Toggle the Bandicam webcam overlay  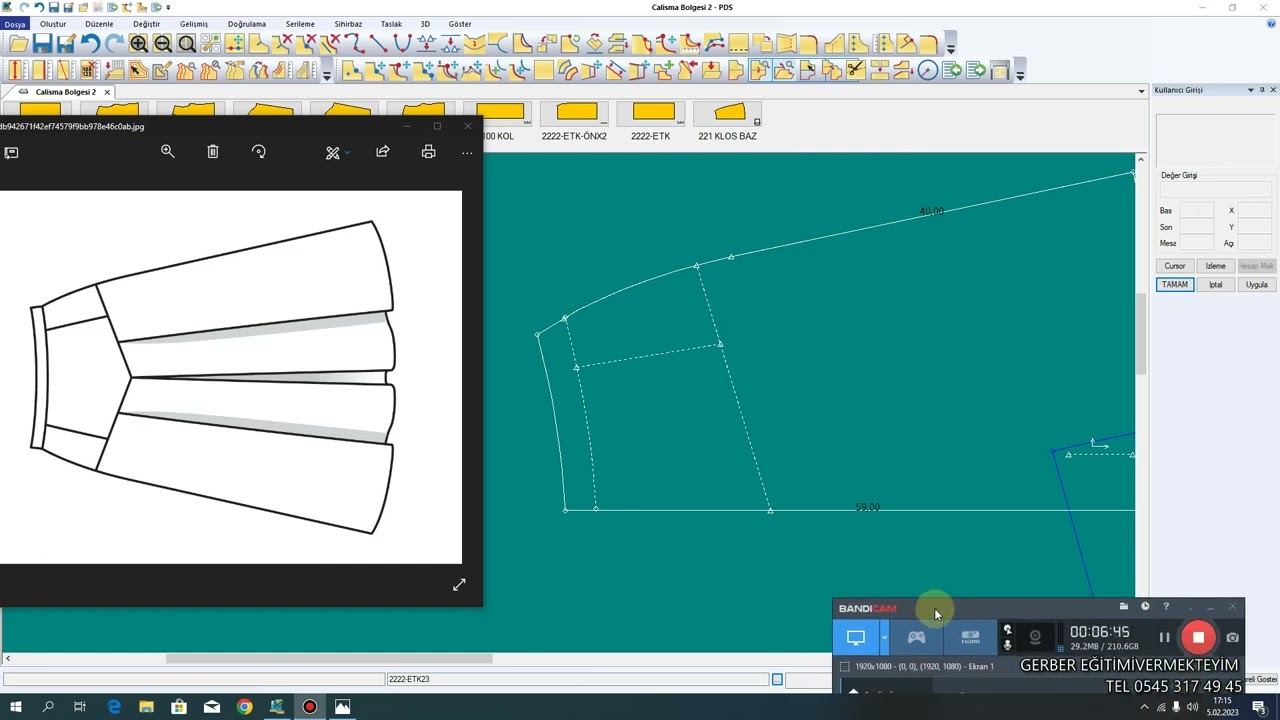(x=1035, y=637)
